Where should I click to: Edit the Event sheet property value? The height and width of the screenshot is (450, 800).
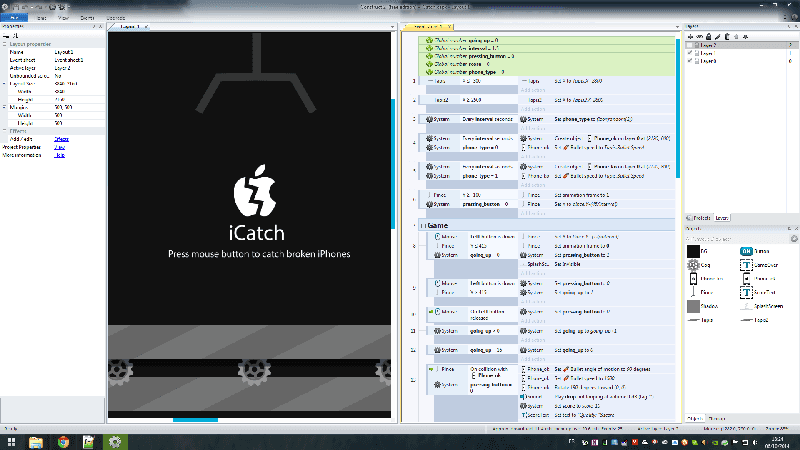tap(79, 60)
